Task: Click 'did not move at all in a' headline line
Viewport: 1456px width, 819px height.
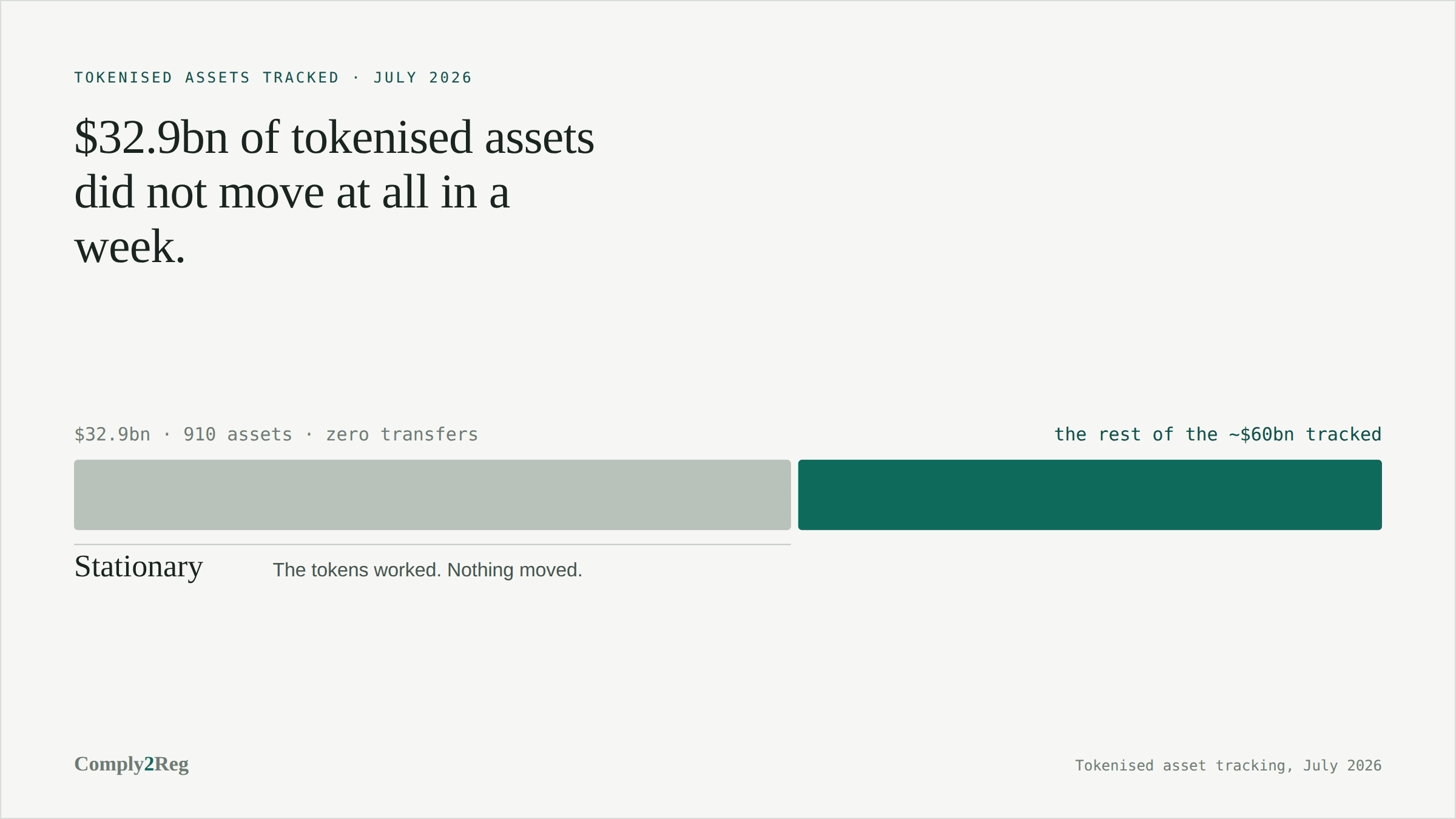Action: (x=292, y=192)
